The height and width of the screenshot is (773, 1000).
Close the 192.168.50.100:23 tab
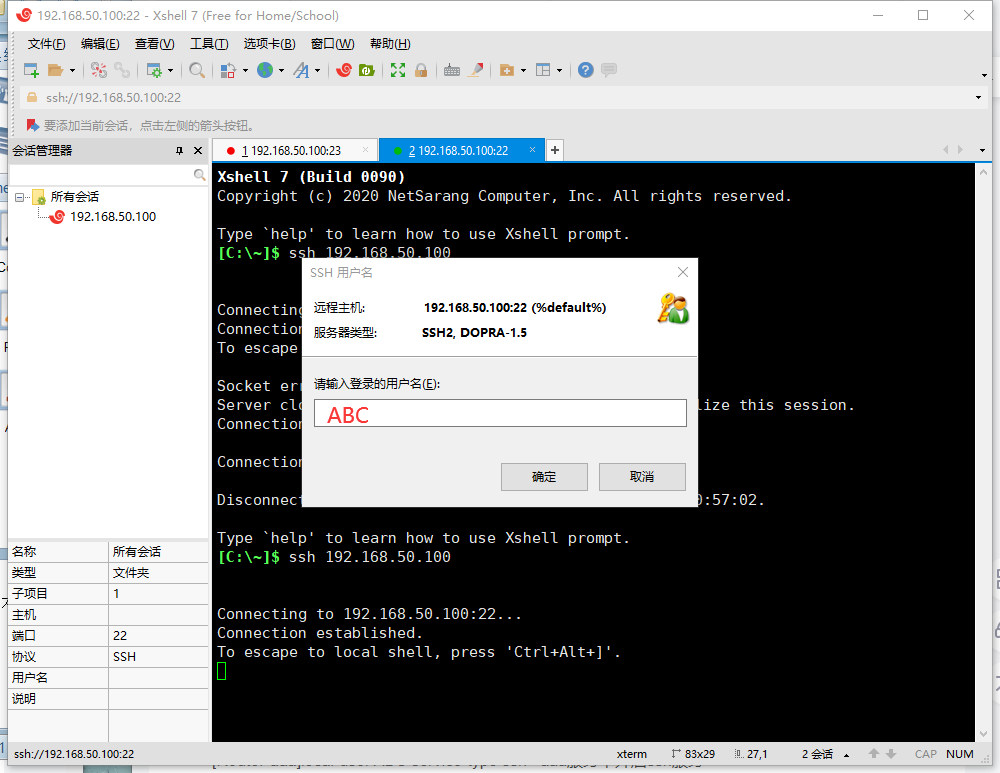(x=365, y=150)
